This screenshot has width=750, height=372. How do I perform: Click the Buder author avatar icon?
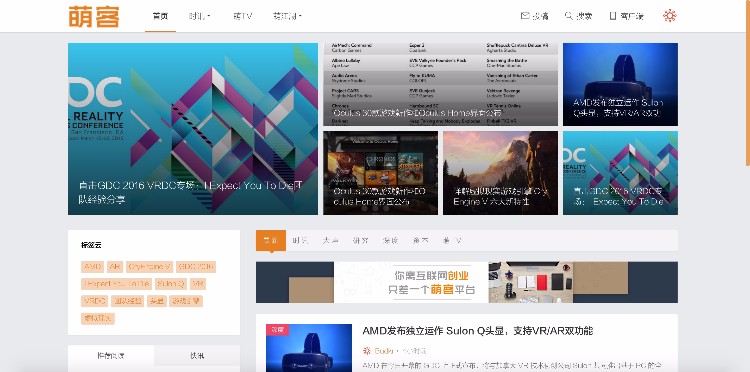click(367, 350)
